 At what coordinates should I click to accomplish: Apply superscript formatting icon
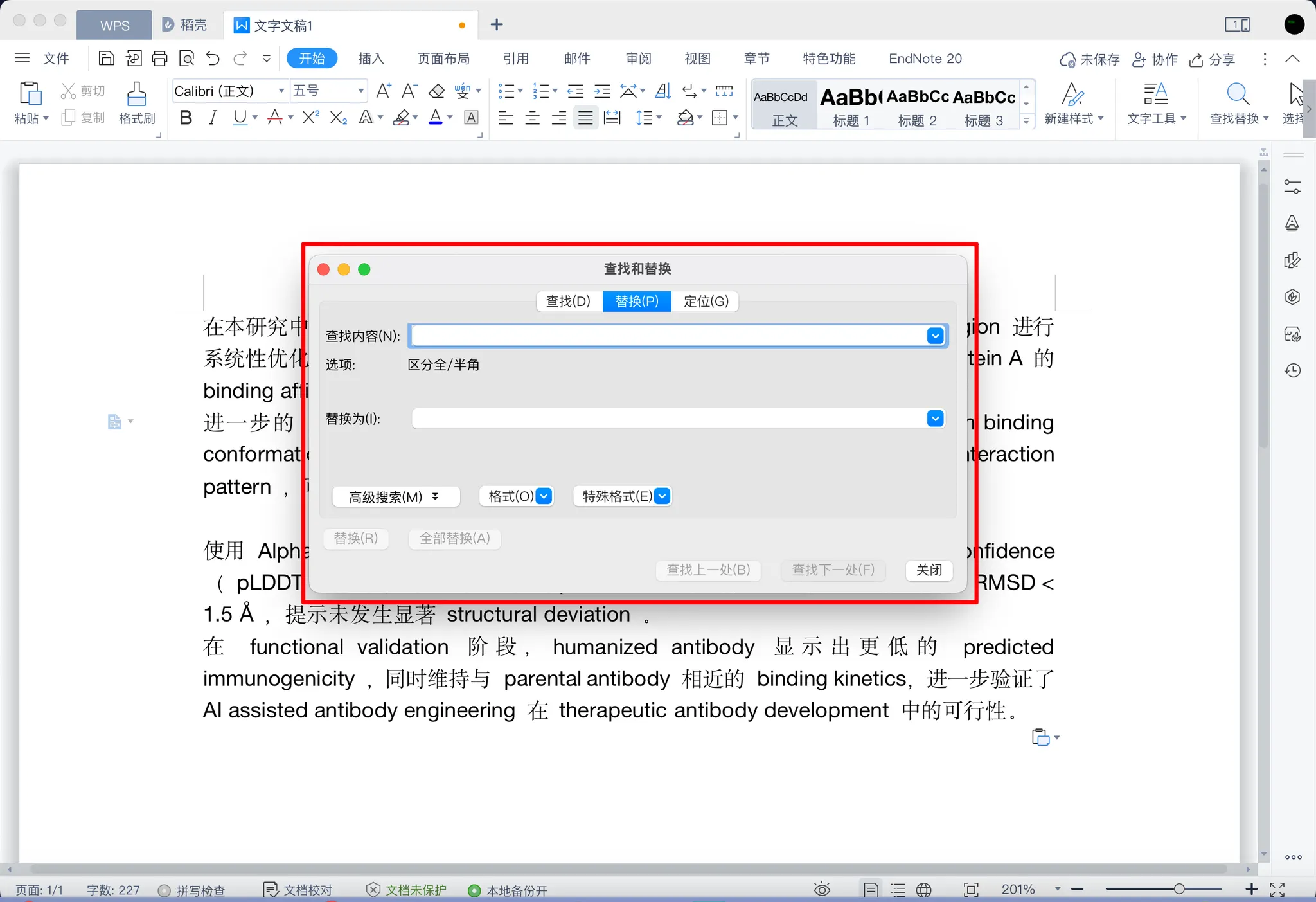point(310,118)
